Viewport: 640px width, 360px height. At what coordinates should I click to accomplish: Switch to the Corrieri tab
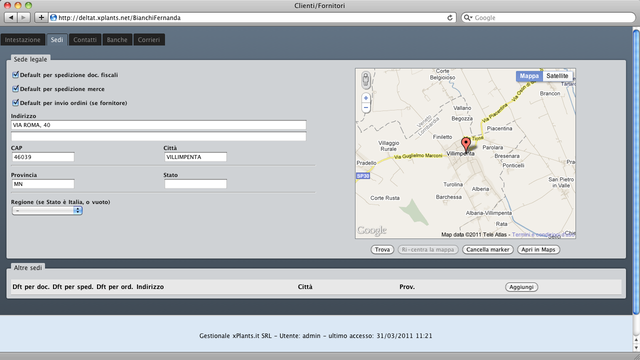point(149,40)
